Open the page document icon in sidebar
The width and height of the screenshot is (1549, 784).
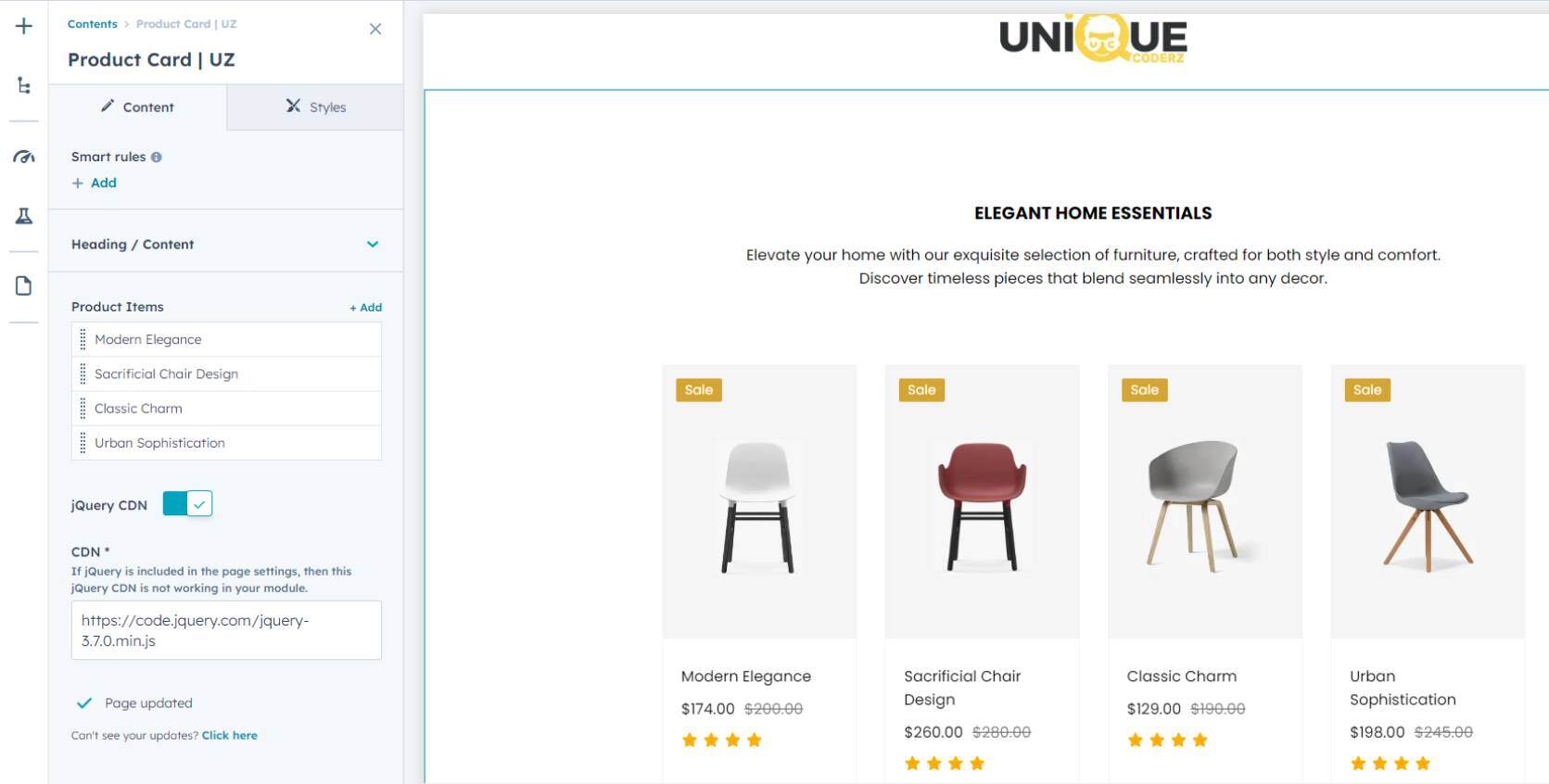pyautogui.click(x=24, y=285)
